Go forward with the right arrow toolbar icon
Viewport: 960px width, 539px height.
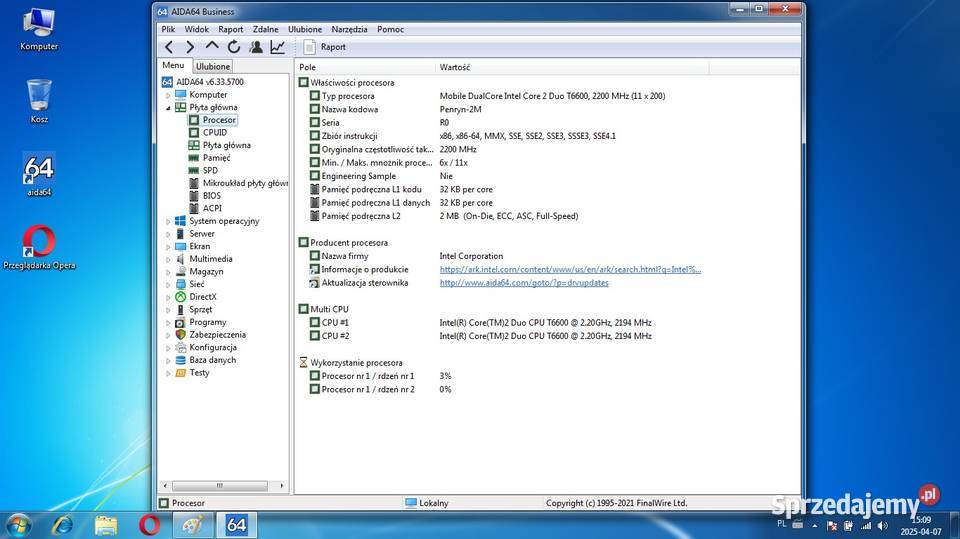tap(190, 47)
